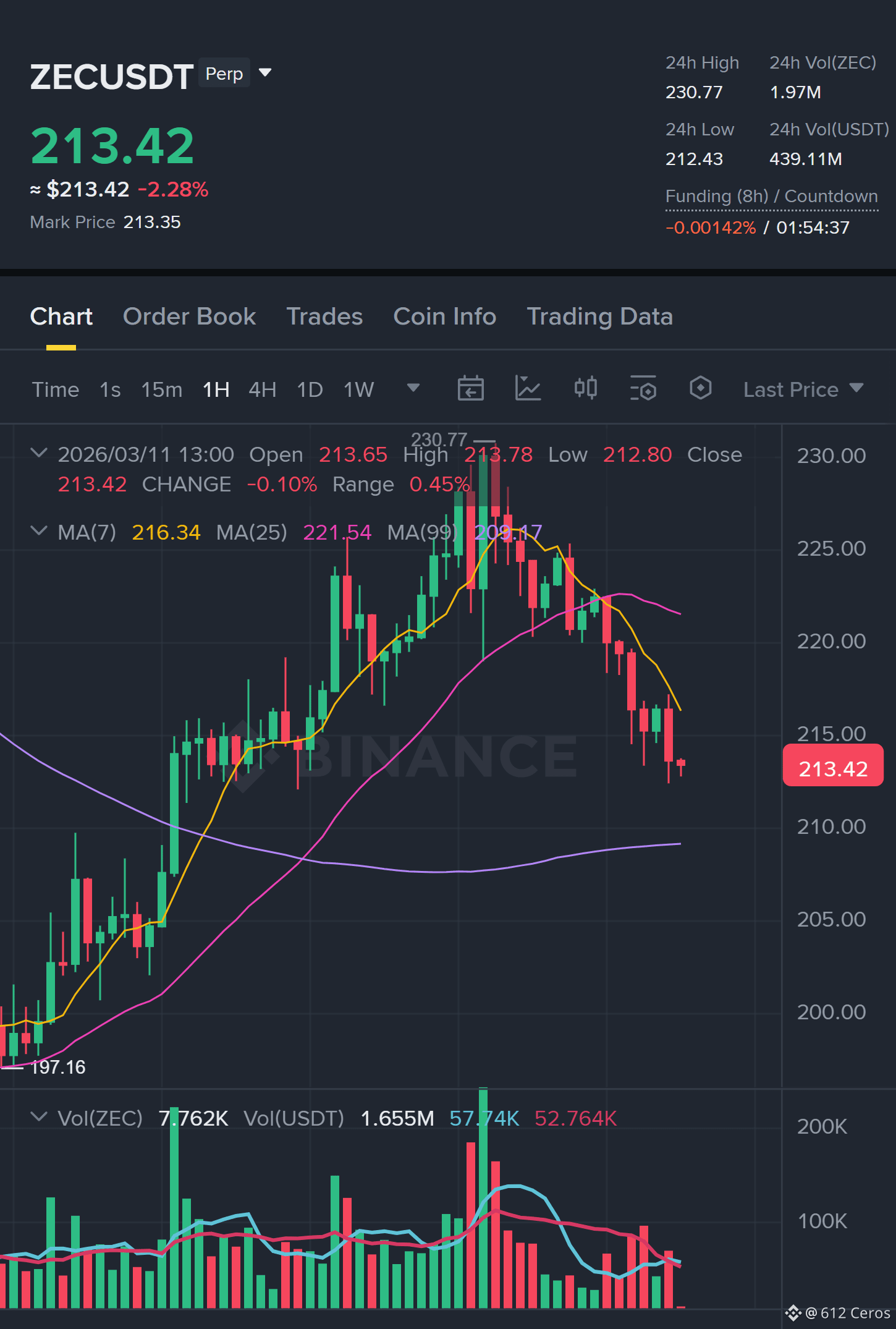Click the hexagon chart settings icon
The width and height of the screenshot is (896, 1329).
tap(700, 388)
